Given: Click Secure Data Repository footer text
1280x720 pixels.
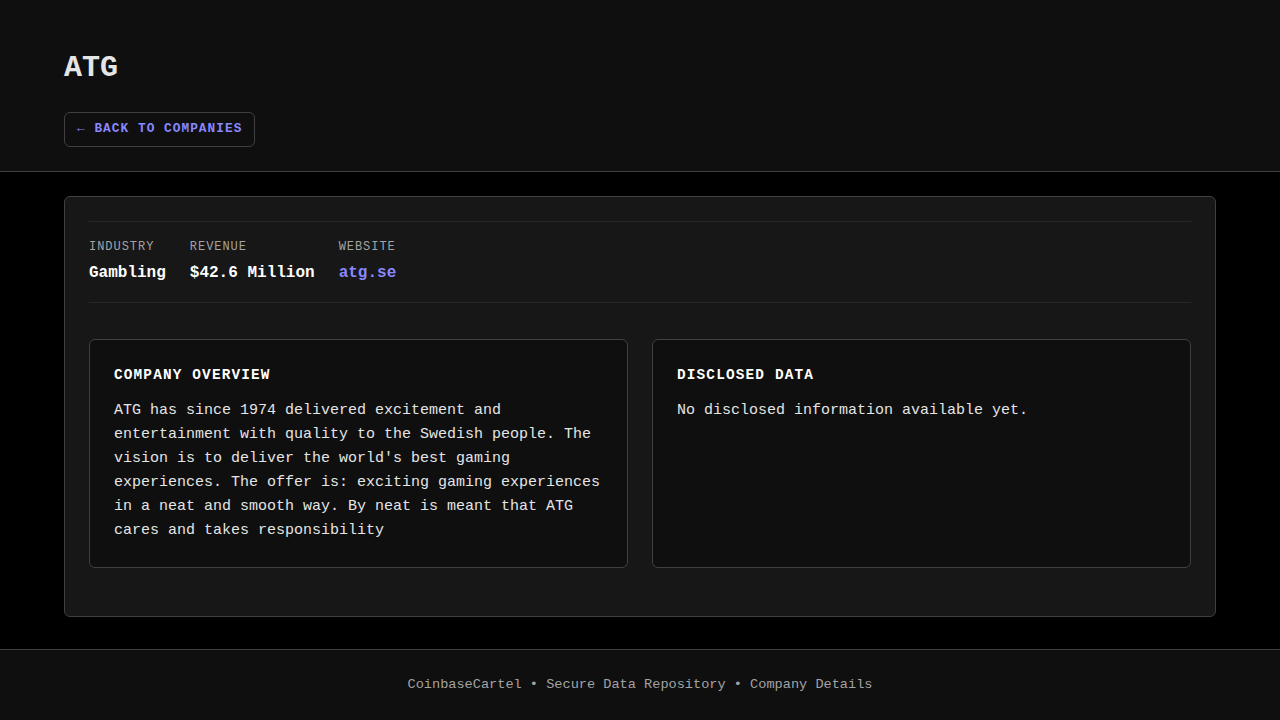Looking at the screenshot, I should point(635,684).
